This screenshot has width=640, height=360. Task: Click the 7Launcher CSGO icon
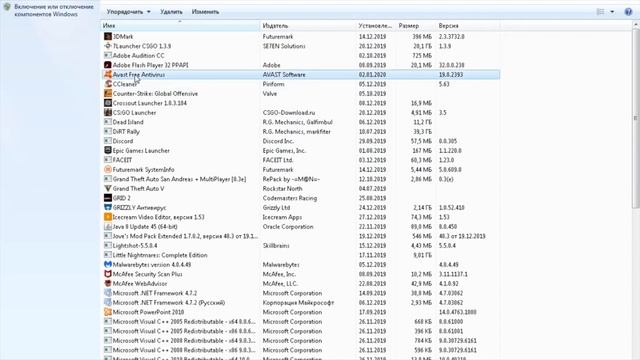[108, 46]
